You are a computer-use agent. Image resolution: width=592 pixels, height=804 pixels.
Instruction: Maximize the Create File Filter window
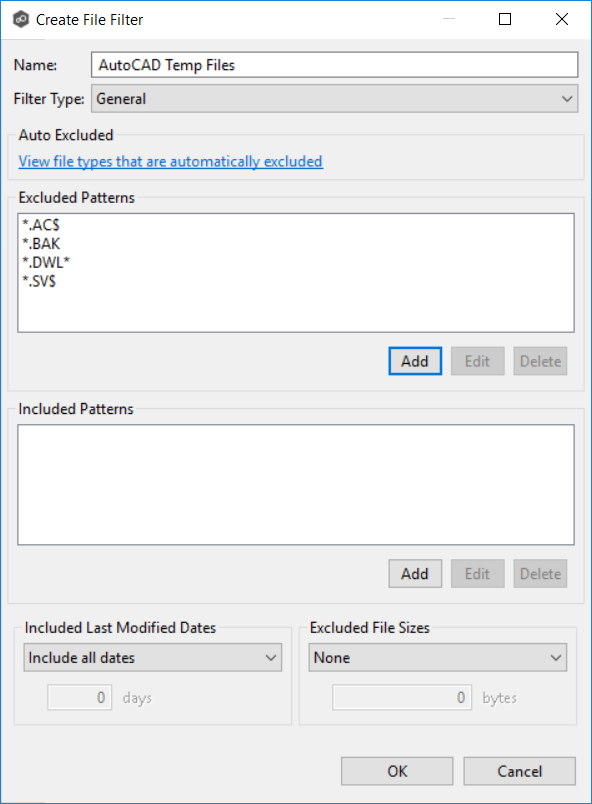click(505, 19)
